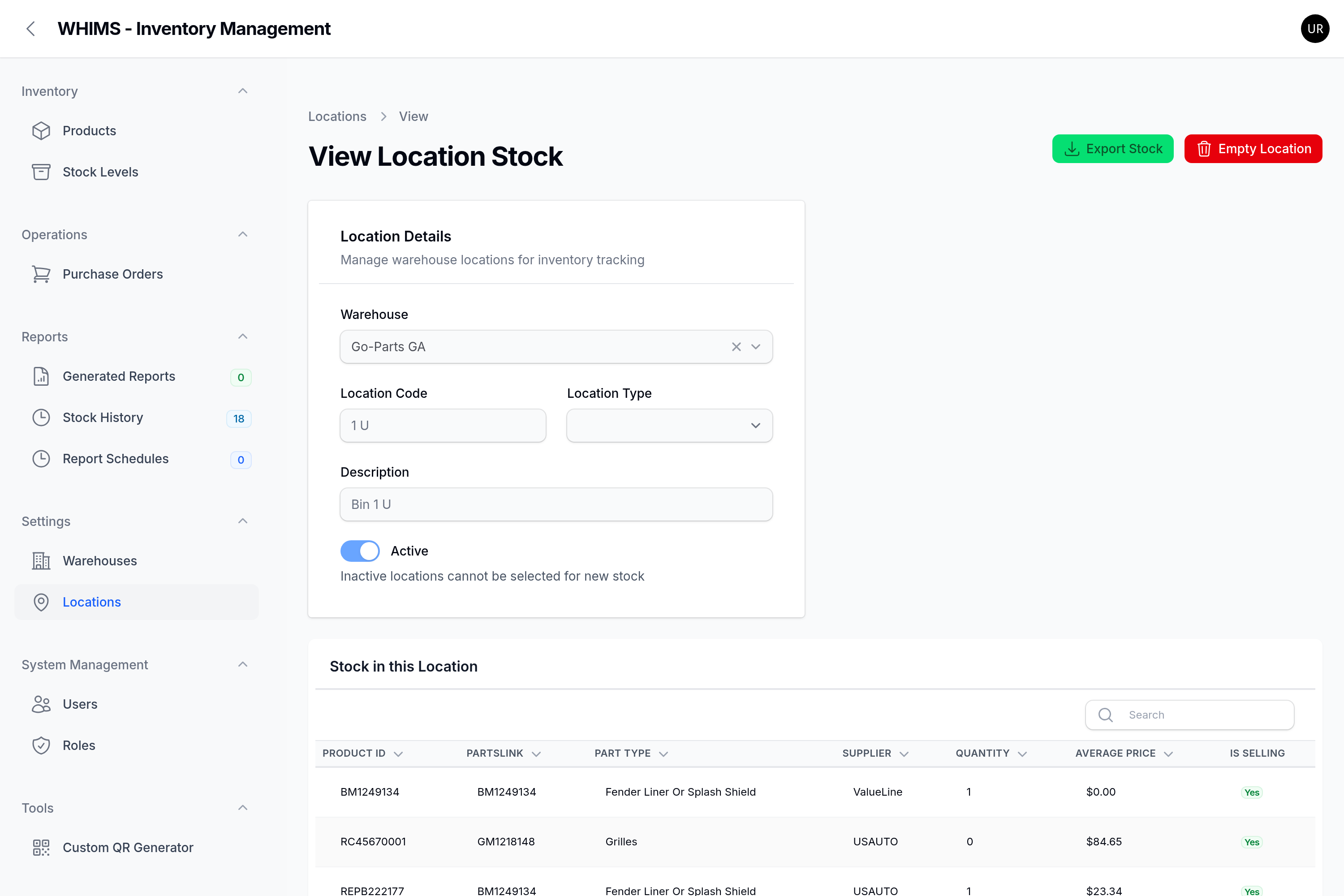Open the Warehouse dropdown arrow
Image resolution: width=1344 pixels, height=896 pixels.
755,347
